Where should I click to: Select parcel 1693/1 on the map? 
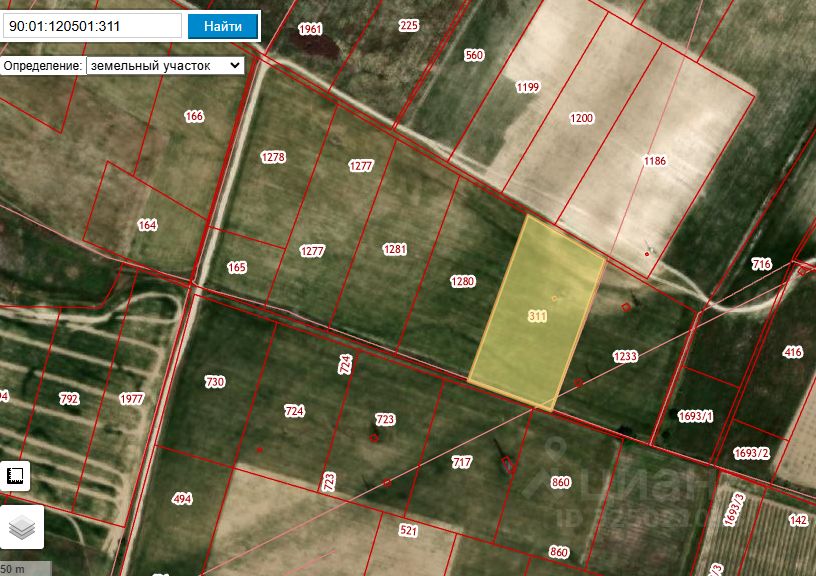696,416
